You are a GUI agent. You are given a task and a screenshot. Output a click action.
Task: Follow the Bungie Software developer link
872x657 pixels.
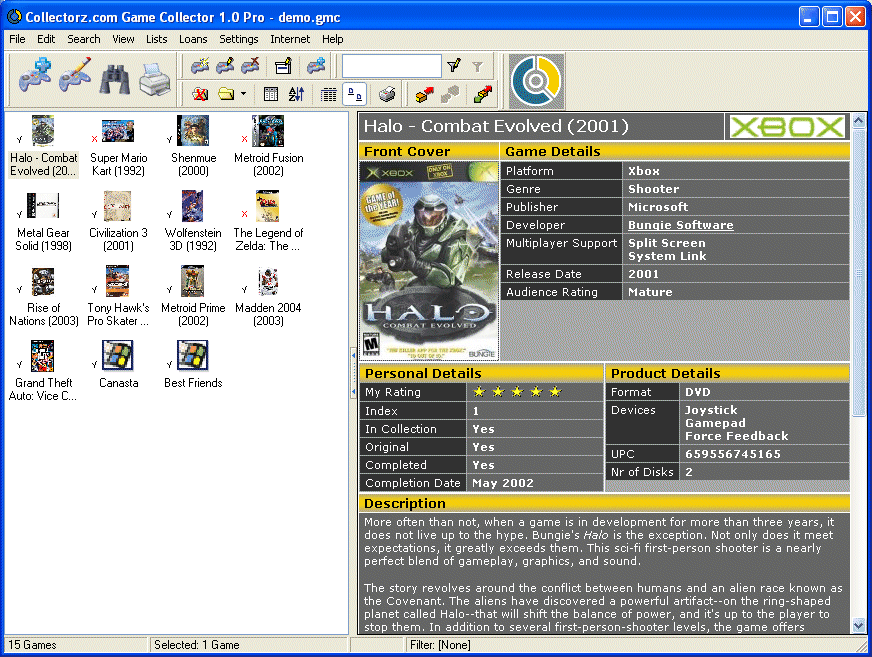coord(680,225)
